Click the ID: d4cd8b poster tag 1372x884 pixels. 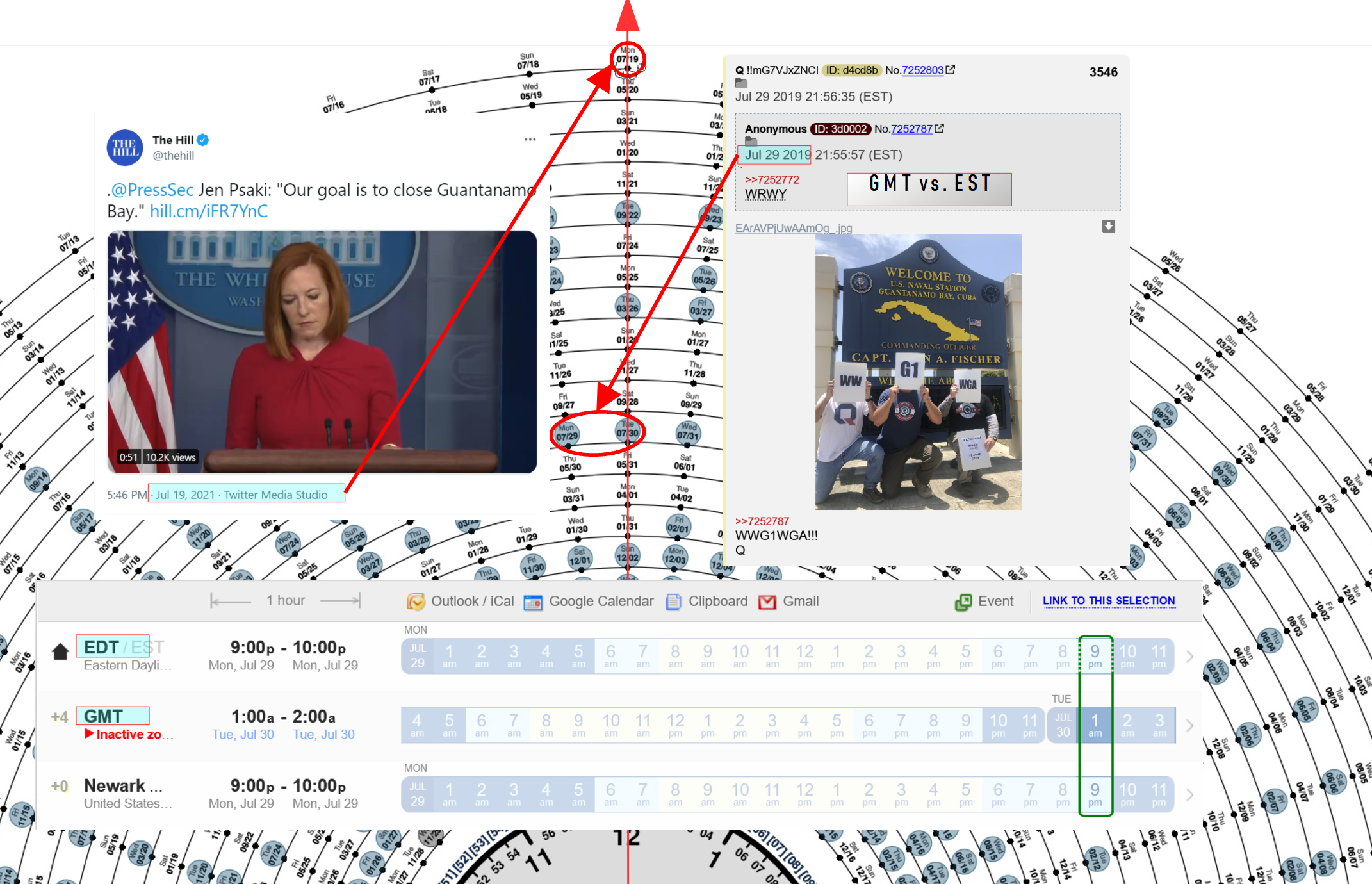click(851, 70)
